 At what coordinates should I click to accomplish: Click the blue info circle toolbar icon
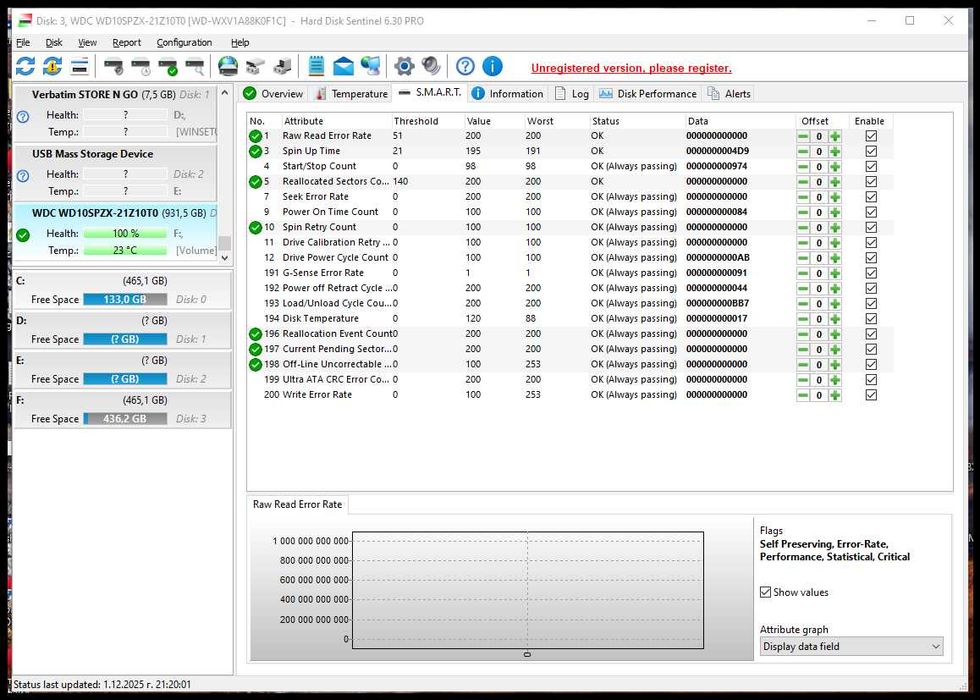tap(492, 67)
